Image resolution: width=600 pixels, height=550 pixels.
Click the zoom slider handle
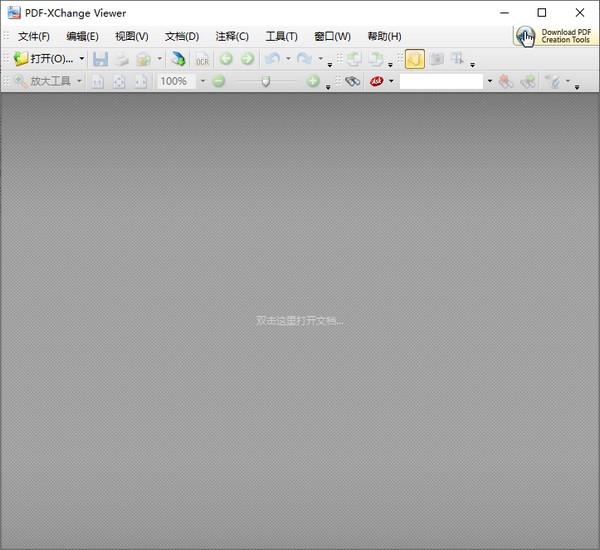(x=265, y=82)
